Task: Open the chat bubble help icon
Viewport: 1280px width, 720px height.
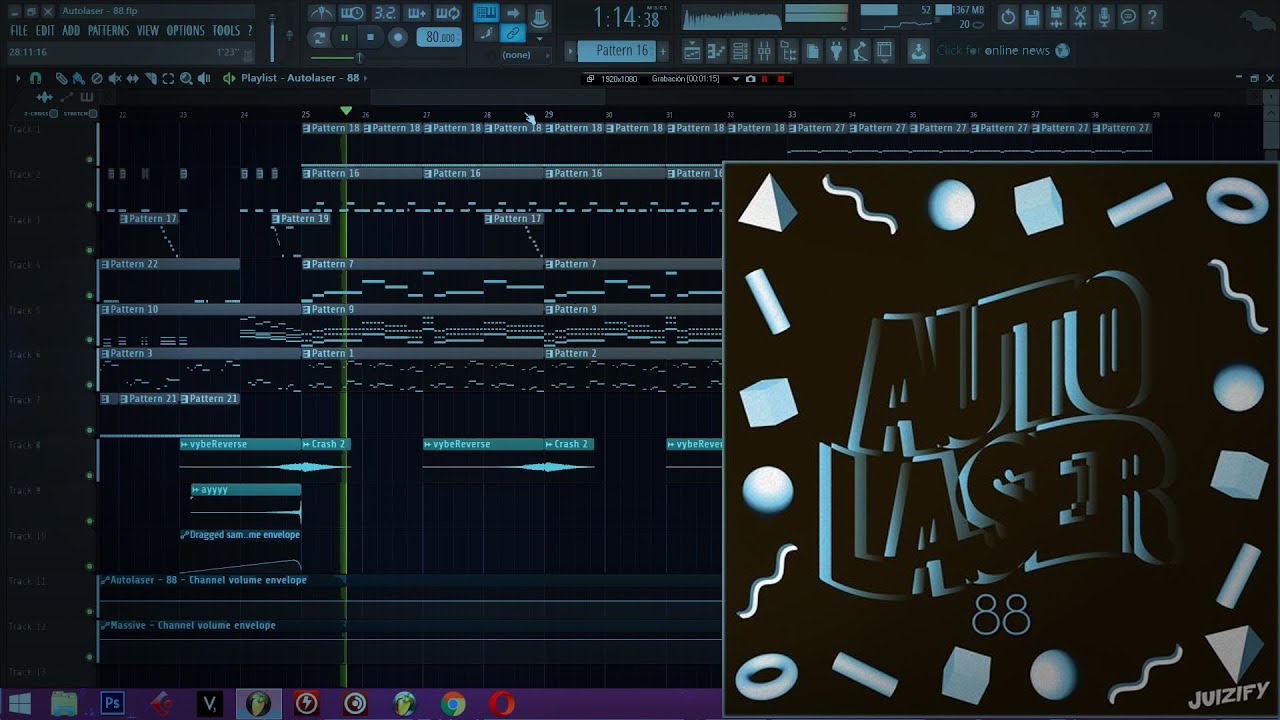Action: pyautogui.click(x=1128, y=17)
